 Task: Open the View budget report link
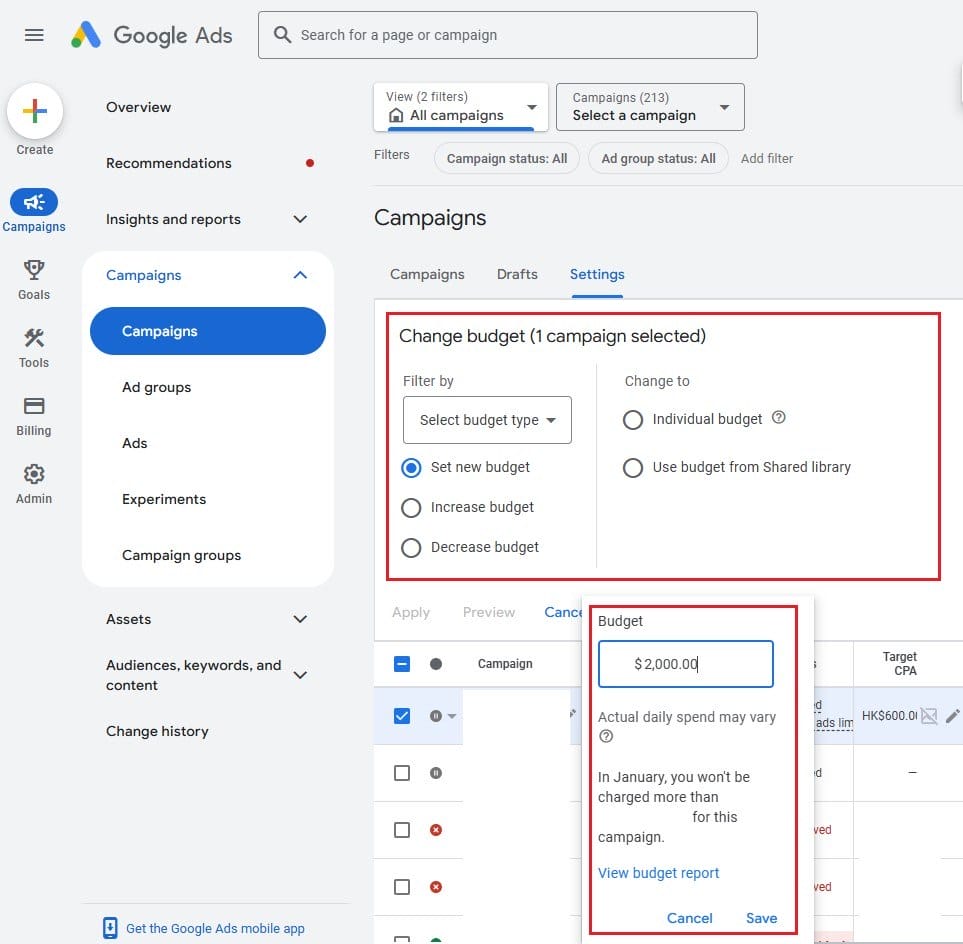tap(659, 873)
